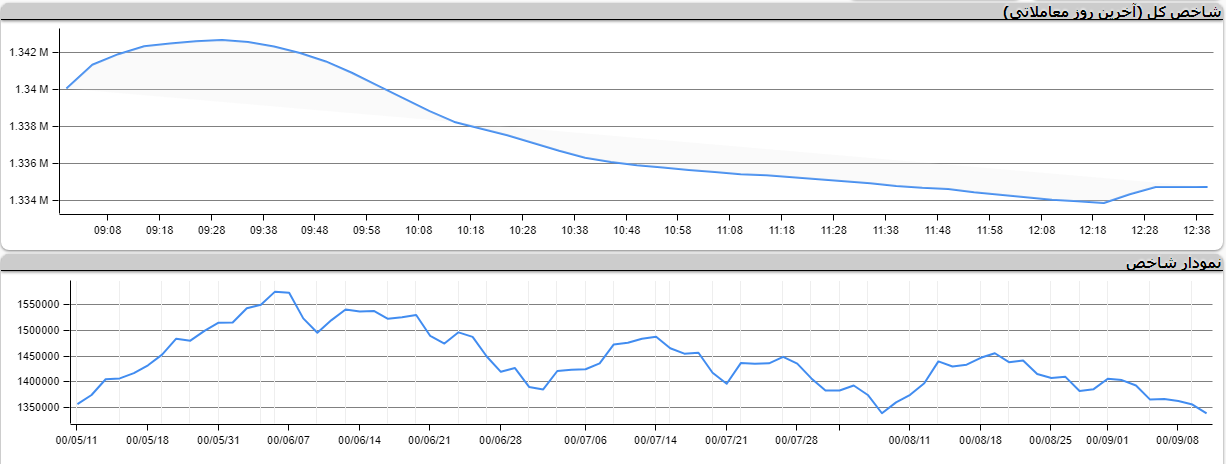Select the 00/06/07 date axis label
The width and height of the screenshot is (1226, 464).
[289, 438]
